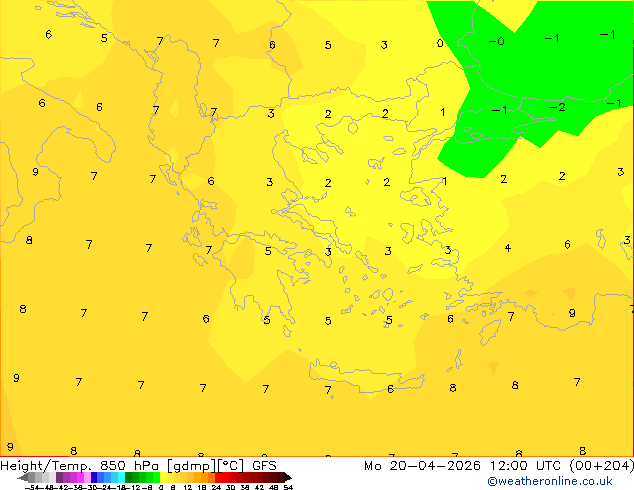Open the weatheronline.co.uk copyright link
The width and height of the screenshot is (634, 490).
550,481
